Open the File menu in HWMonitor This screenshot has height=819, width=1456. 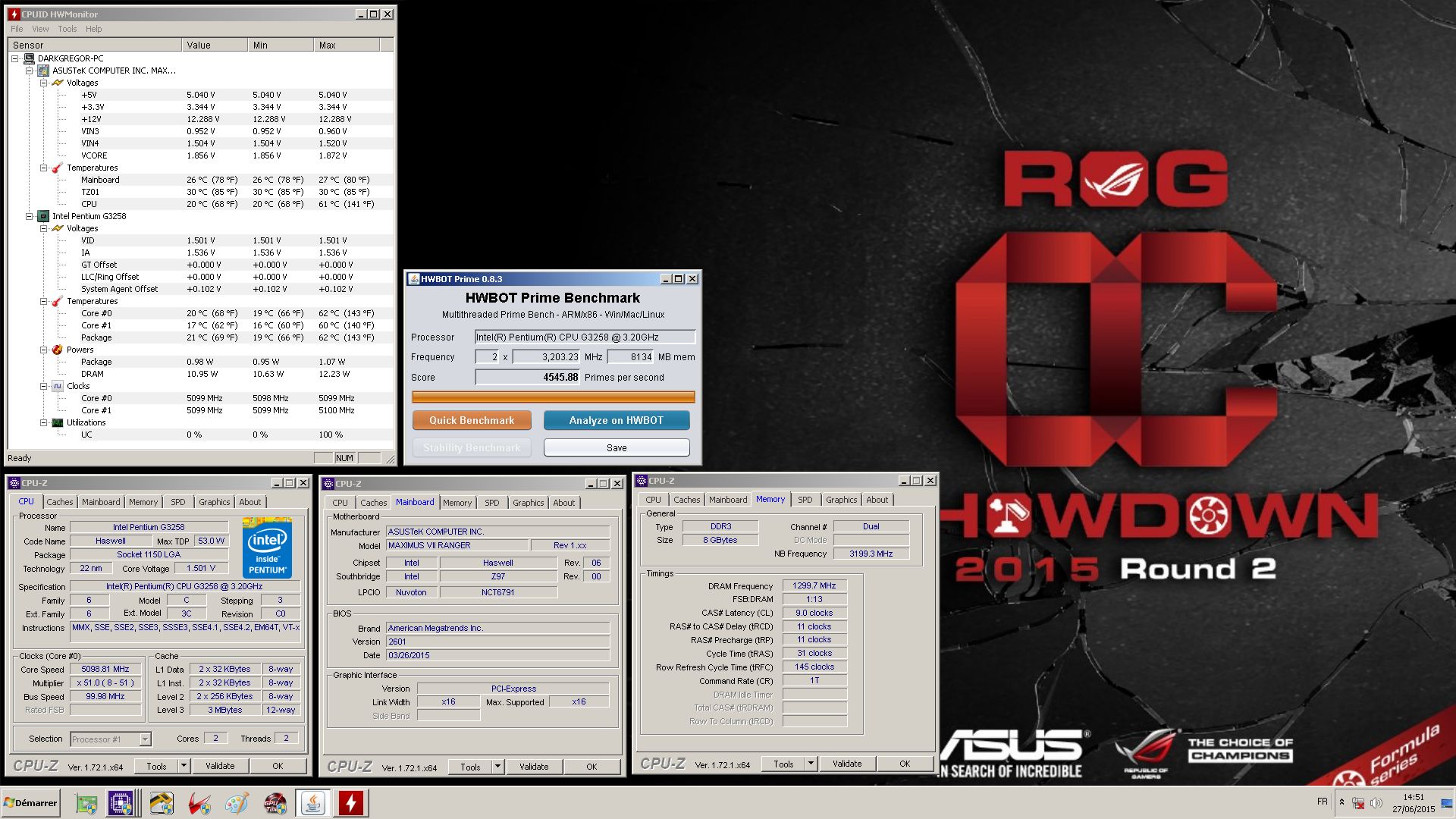17,29
